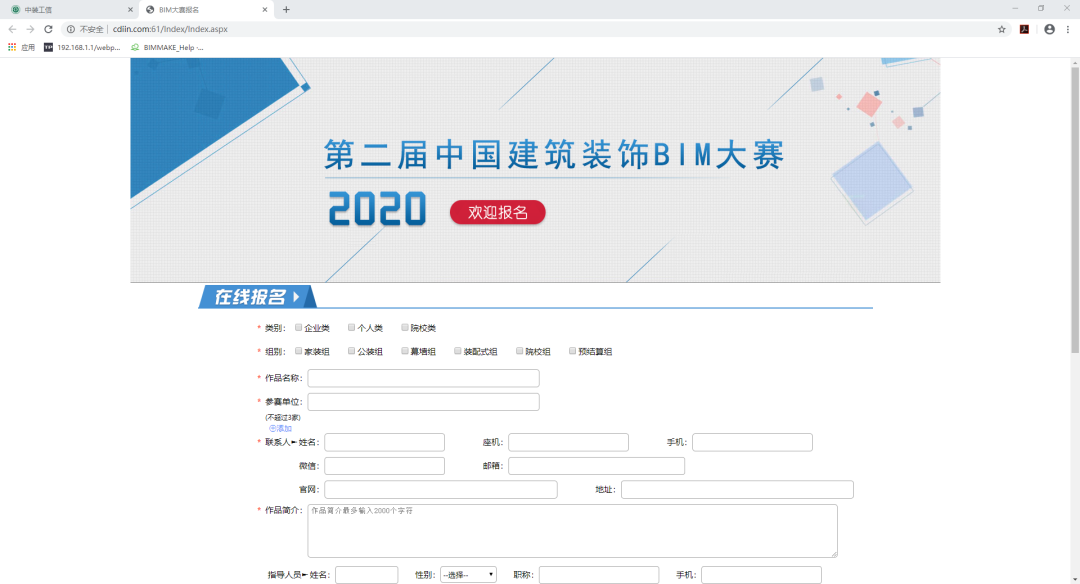Check the 装配式组 group checkbox

(x=457, y=351)
